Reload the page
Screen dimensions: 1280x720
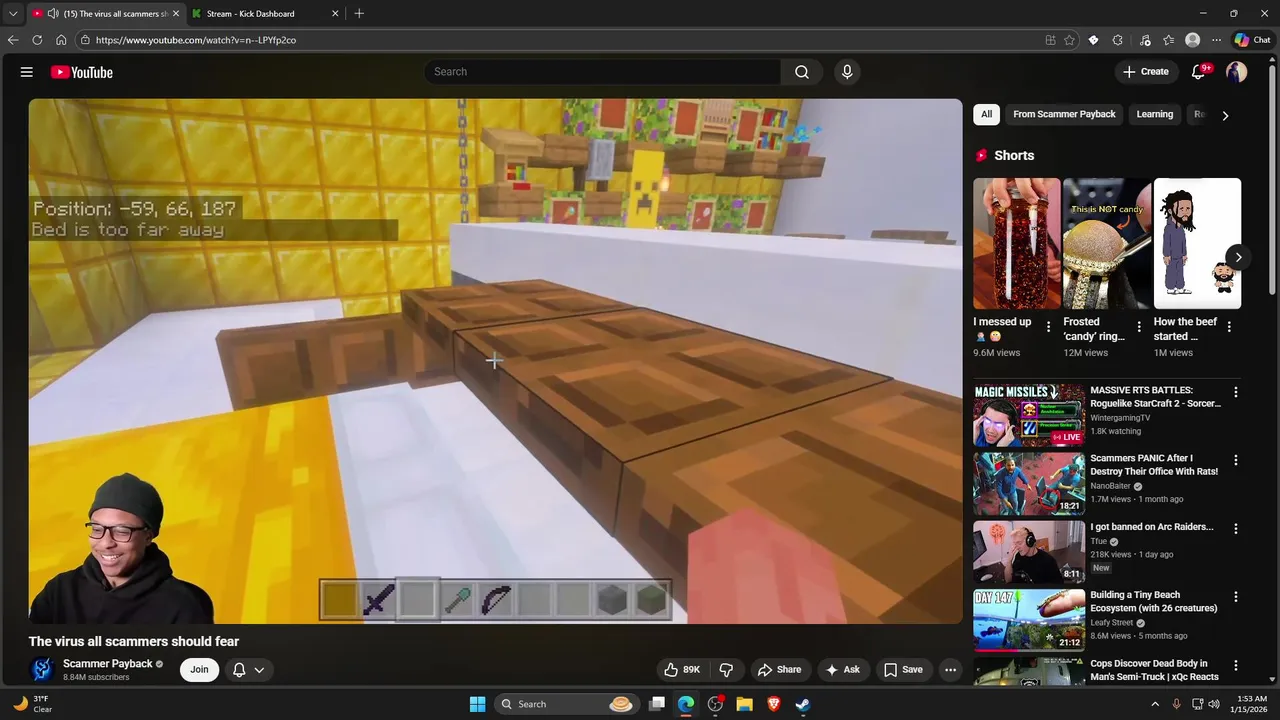37,40
